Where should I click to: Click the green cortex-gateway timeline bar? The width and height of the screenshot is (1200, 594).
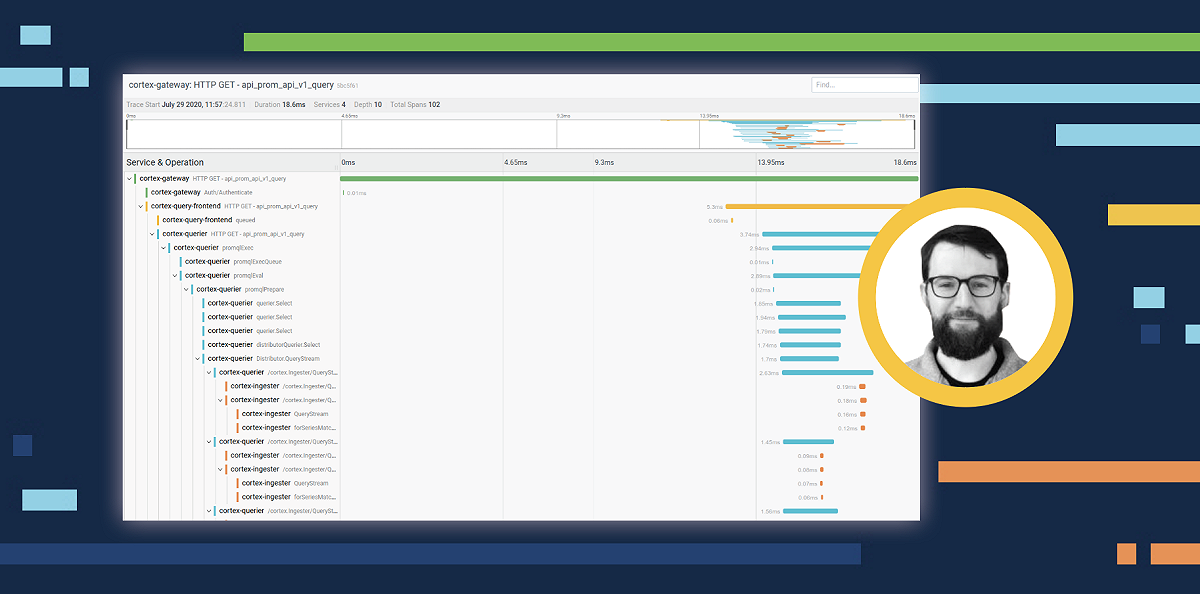click(629, 178)
